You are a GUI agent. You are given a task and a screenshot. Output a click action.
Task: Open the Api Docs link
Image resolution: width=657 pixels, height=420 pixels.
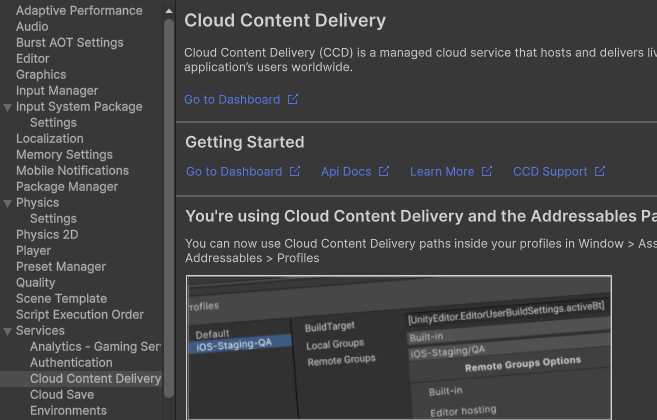[x=346, y=172]
